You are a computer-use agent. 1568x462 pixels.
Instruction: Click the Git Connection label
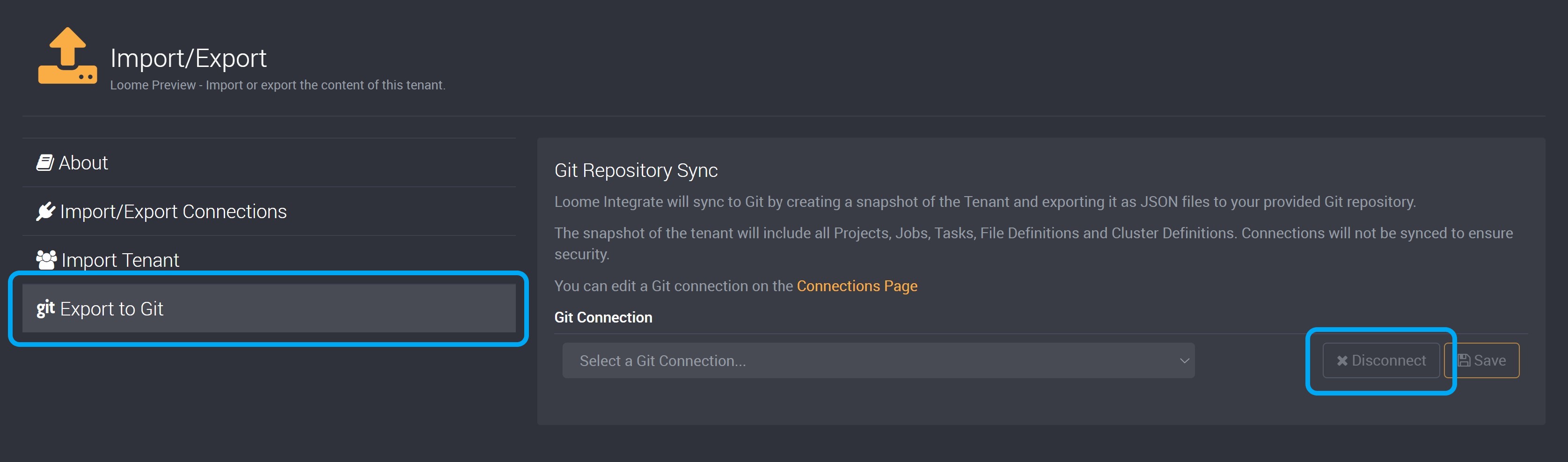(602, 318)
